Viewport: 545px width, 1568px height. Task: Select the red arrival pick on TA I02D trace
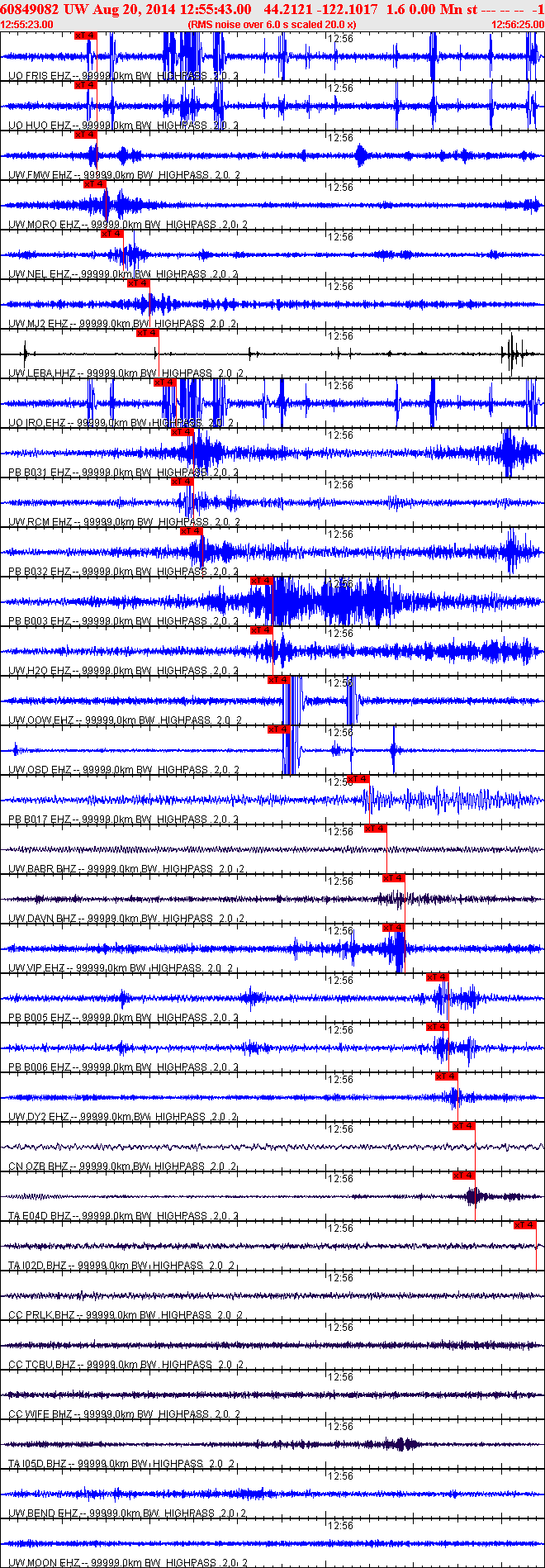525,1225
